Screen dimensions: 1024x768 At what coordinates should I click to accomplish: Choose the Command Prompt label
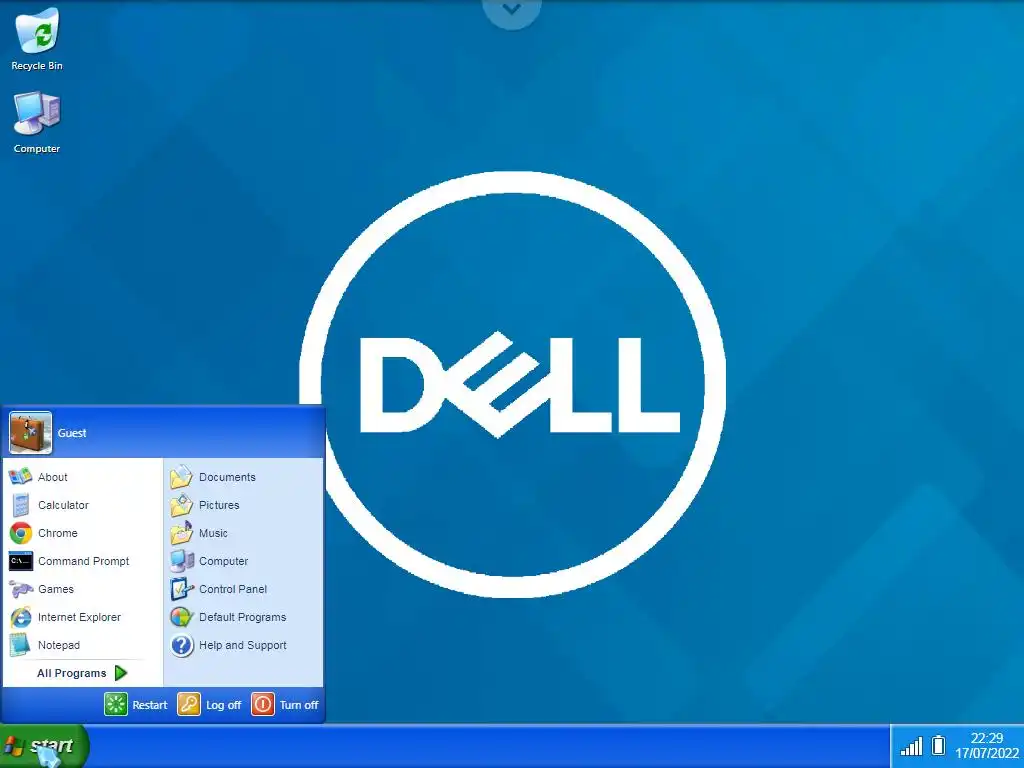click(84, 562)
